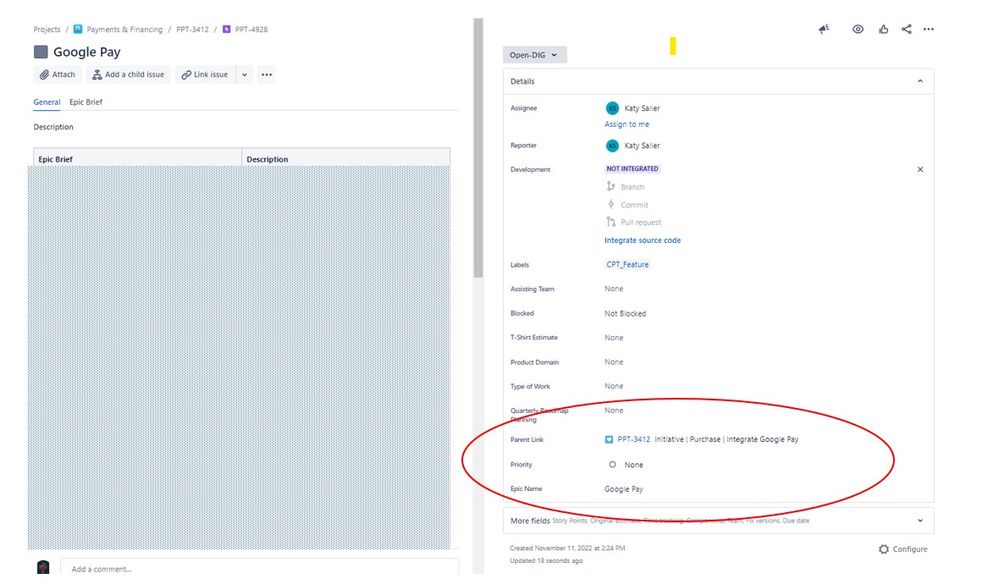Dismiss the Development section with X
Viewport: 999px width, 584px height.
920,169
